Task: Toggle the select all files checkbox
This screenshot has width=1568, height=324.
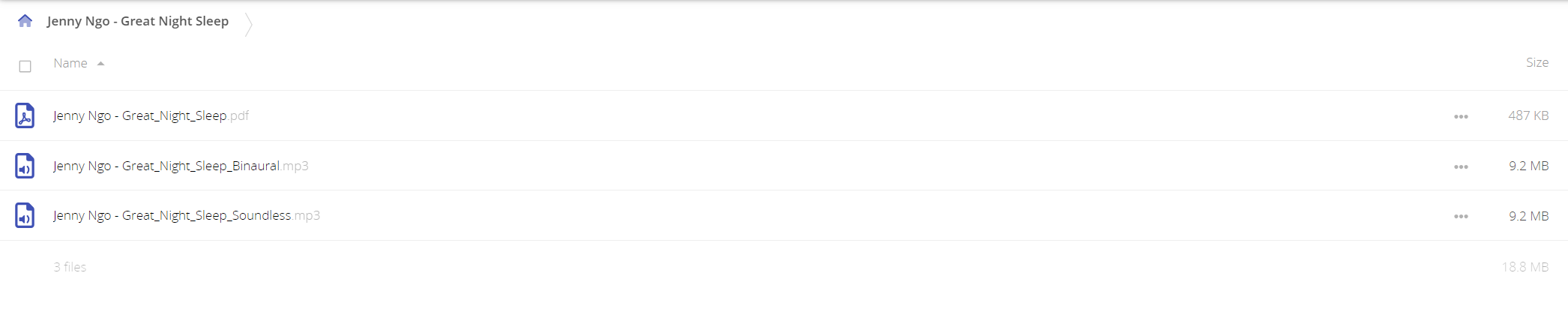Action: tap(25, 66)
